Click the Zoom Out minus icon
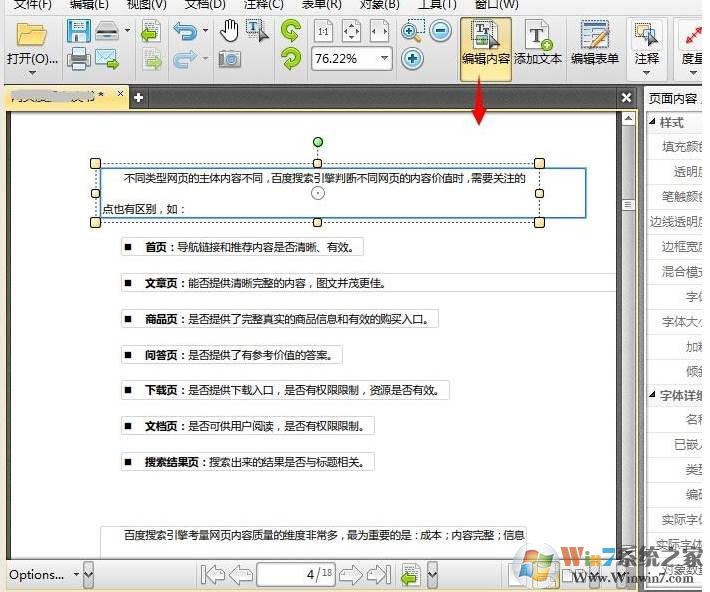This screenshot has height=592, width=710. tap(441, 31)
